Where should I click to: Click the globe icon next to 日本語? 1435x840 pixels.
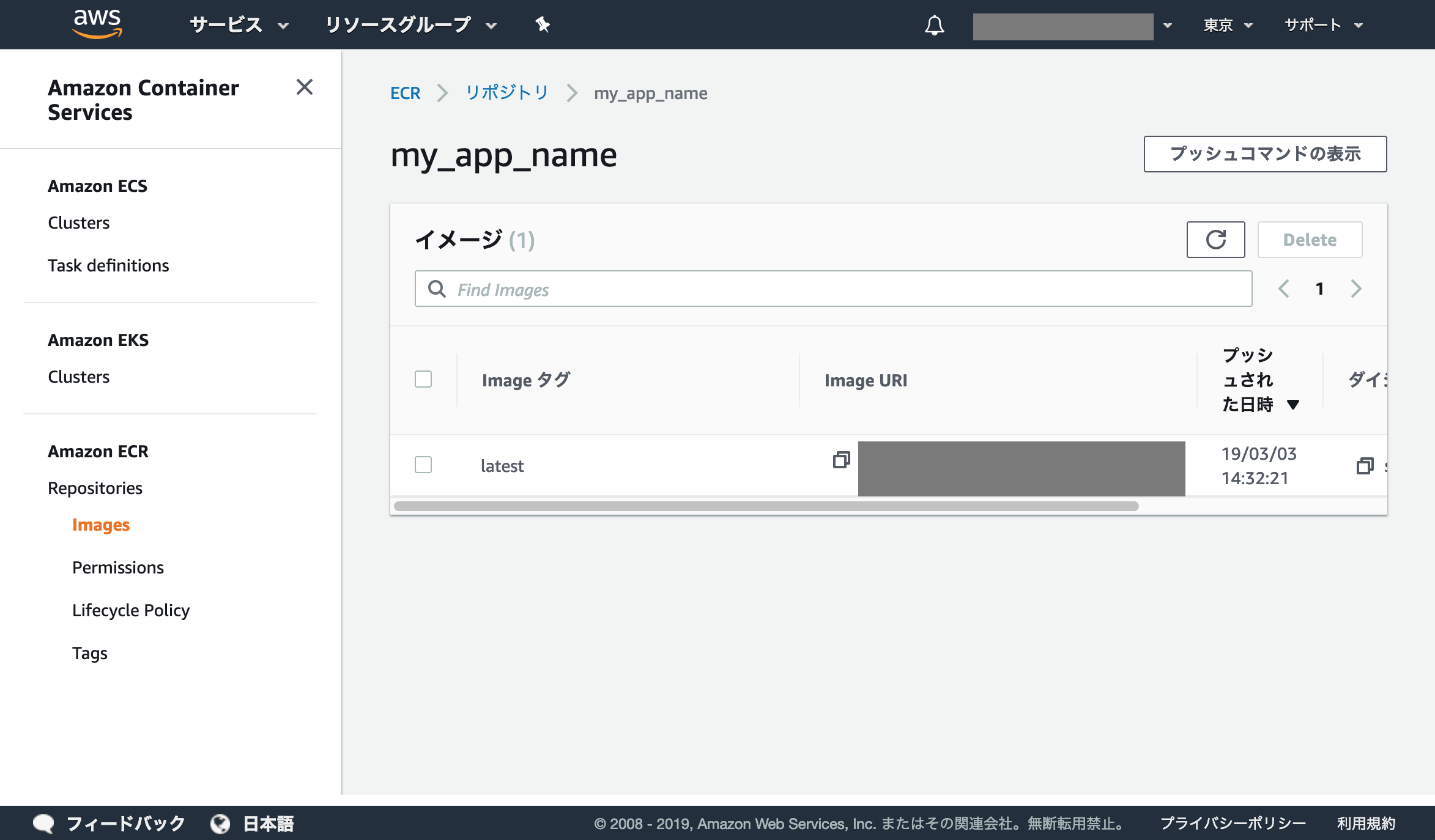[x=220, y=823]
